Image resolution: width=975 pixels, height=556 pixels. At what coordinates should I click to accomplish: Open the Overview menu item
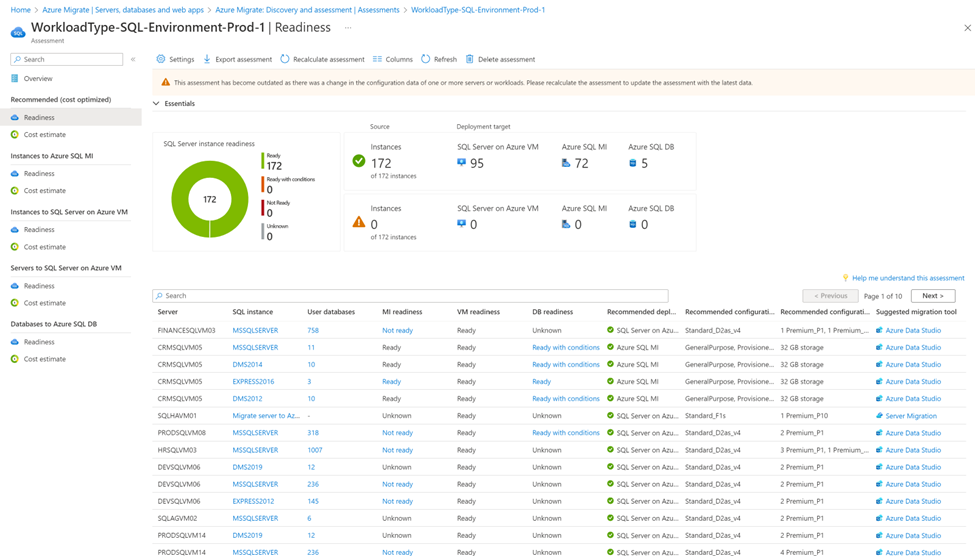tap(38, 78)
